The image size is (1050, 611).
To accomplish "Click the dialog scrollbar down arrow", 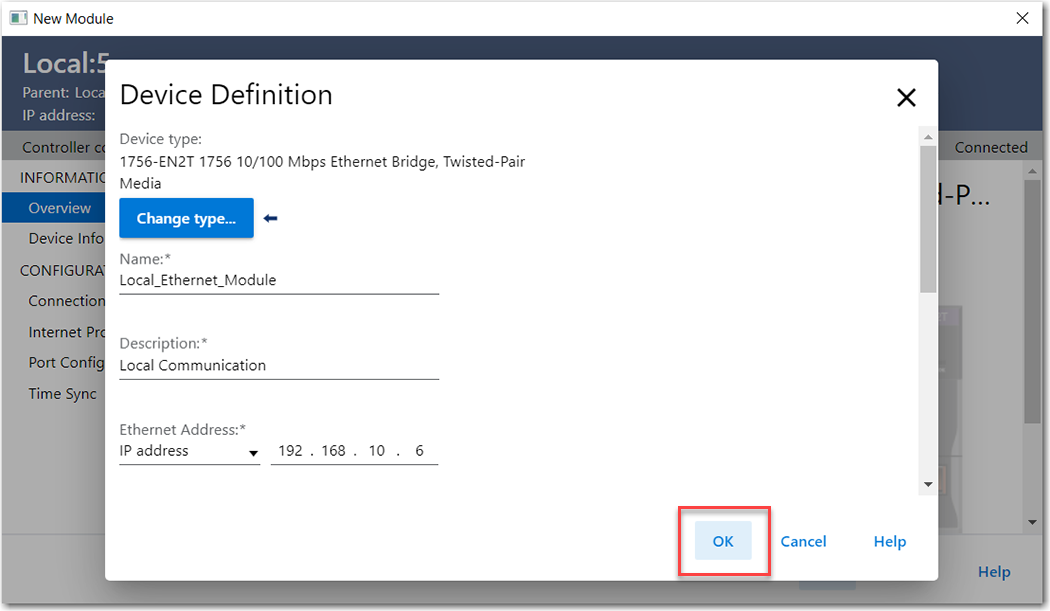I will point(927,484).
